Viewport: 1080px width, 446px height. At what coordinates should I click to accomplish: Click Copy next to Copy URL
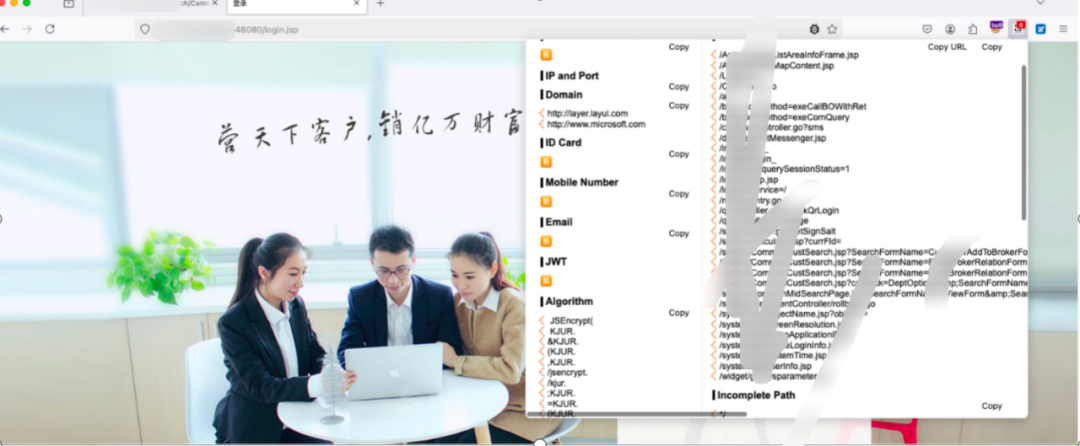[x=992, y=47]
